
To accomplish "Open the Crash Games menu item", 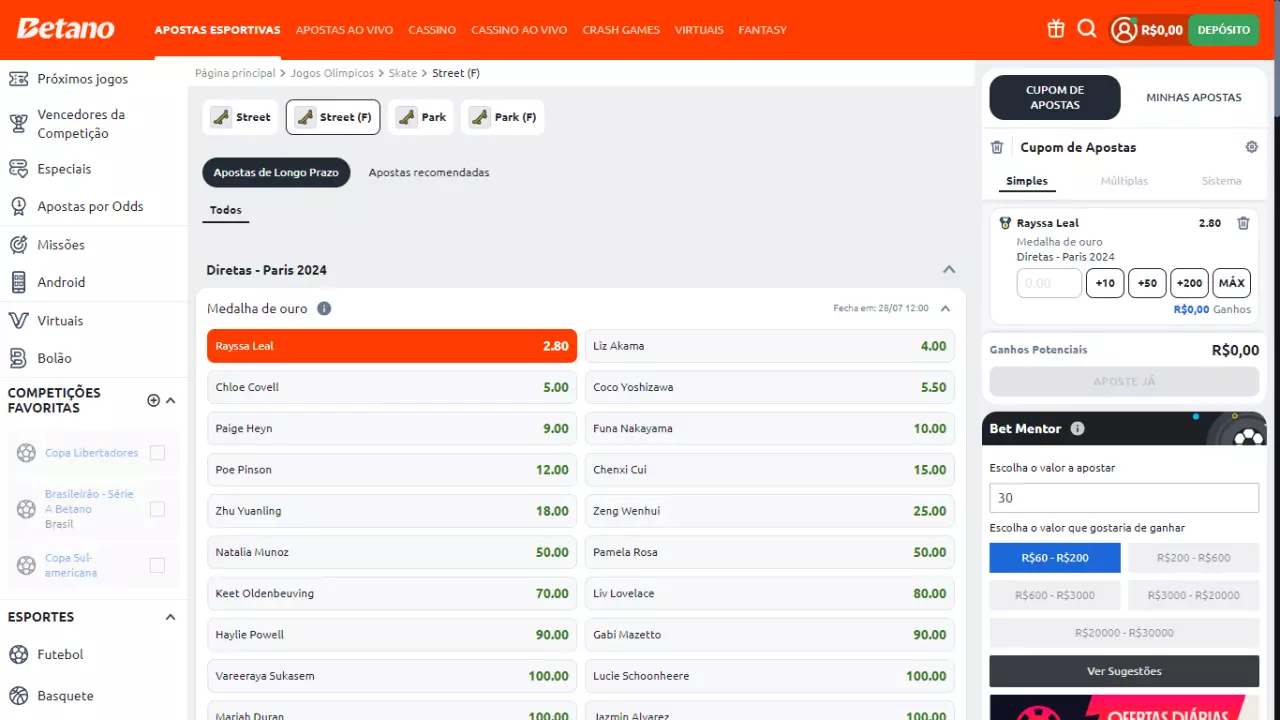I will click(x=621, y=30).
